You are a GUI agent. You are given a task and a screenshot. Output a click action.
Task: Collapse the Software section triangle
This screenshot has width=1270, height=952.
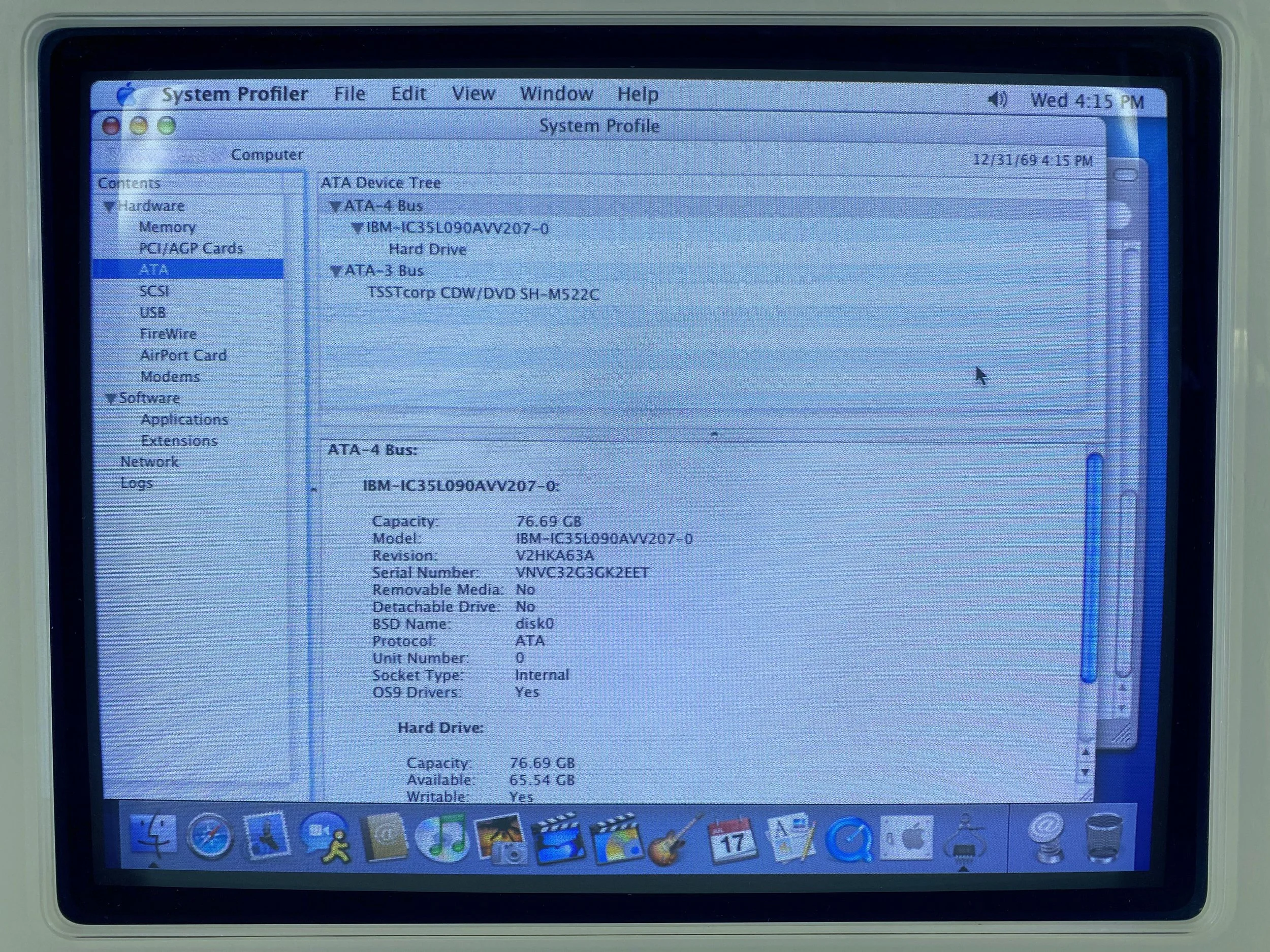(x=111, y=399)
